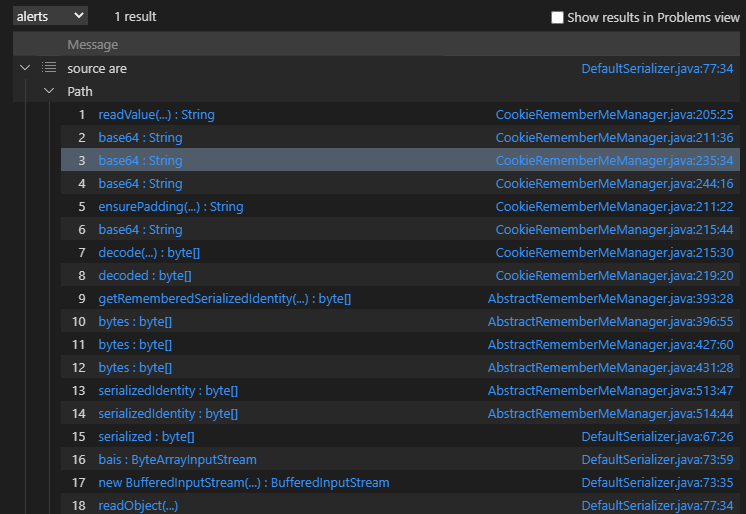The width and height of the screenshot is (746, 514).
Task: Open CookieRememberMeManager.java:219:20 location link
Action: point(614,276)
